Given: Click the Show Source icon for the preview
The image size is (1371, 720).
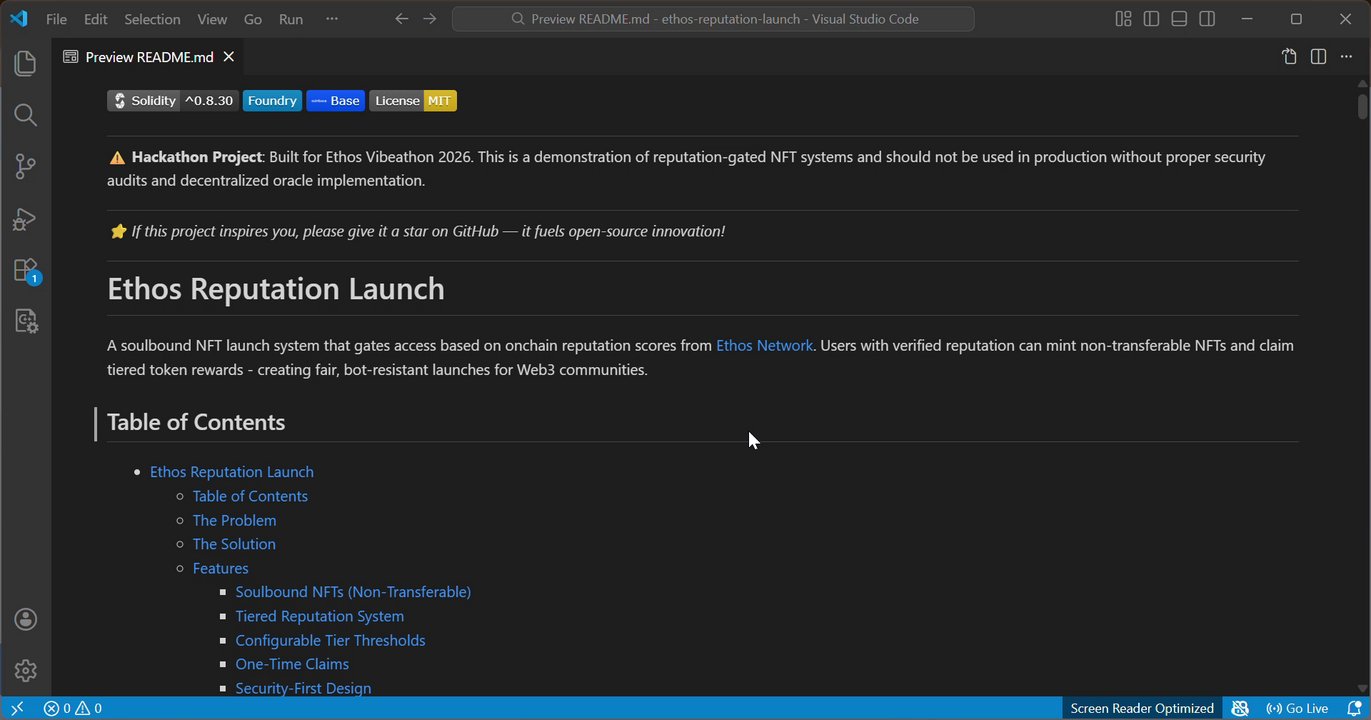Looking at the screenshot, I should pyautogui.click(x=1290, y=57).
